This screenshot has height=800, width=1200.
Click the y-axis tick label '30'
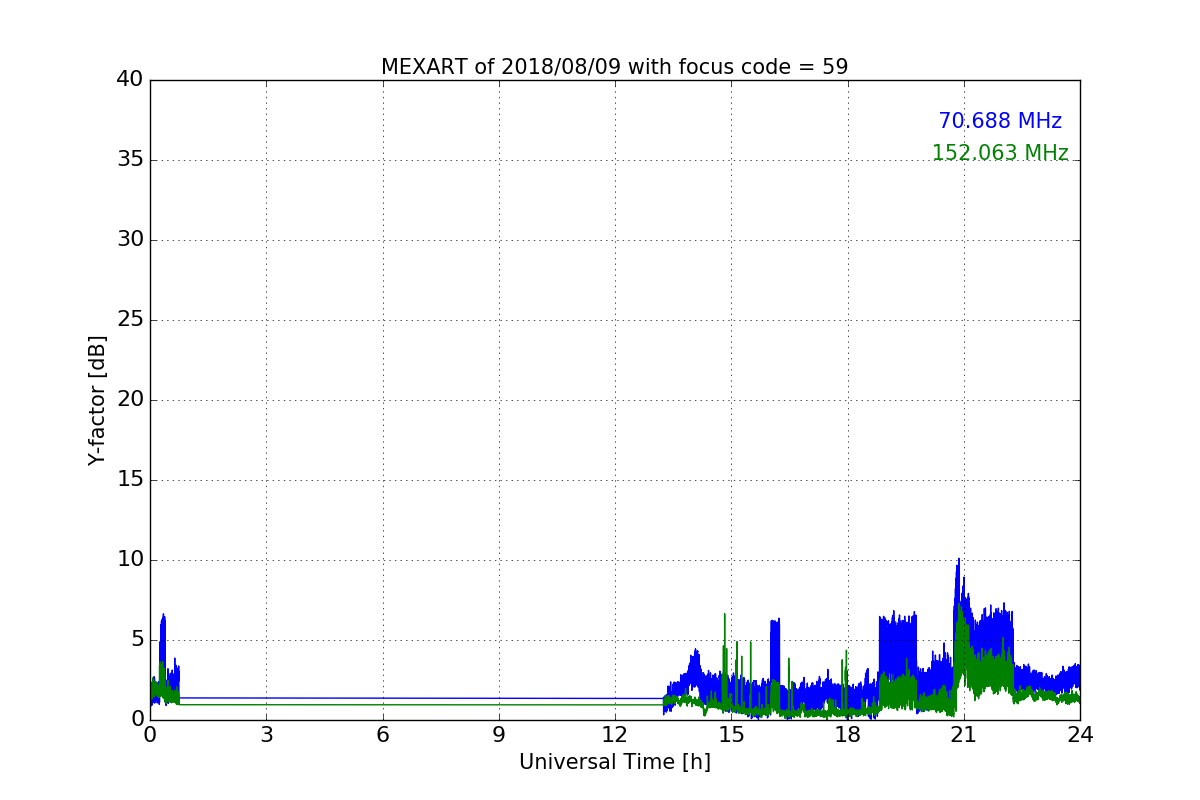tap(130, 240)
